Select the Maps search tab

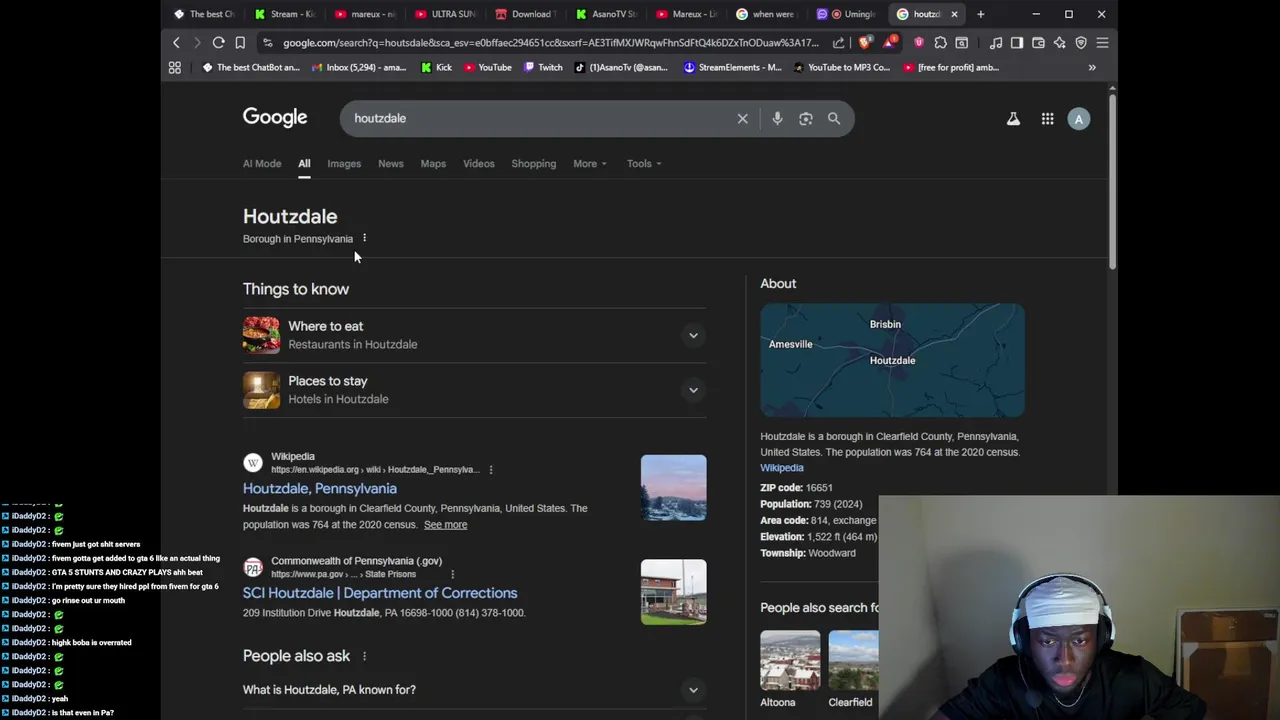click(433, 164)
